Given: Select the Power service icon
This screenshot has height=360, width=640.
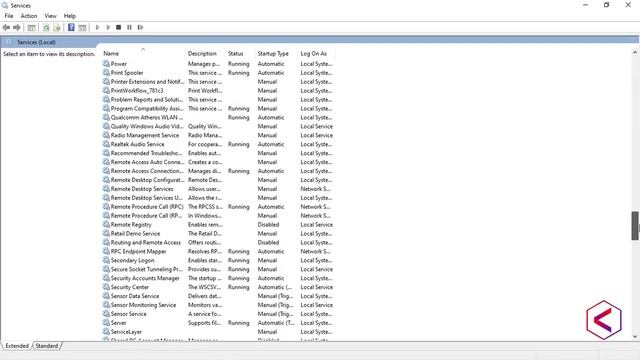Looking at the screenshot, I should coord(106,64).
